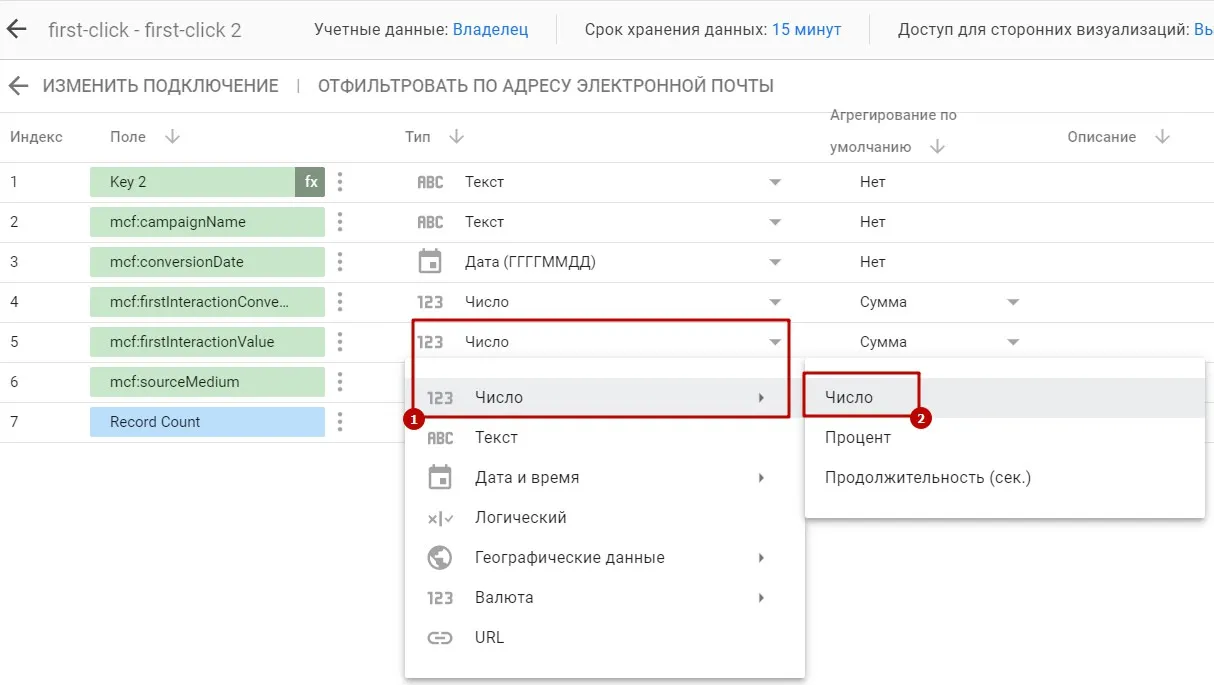This screenshot has height=685, width=1214.
Task: Select Число category in type menu
Action: click(x=605, y=398)
